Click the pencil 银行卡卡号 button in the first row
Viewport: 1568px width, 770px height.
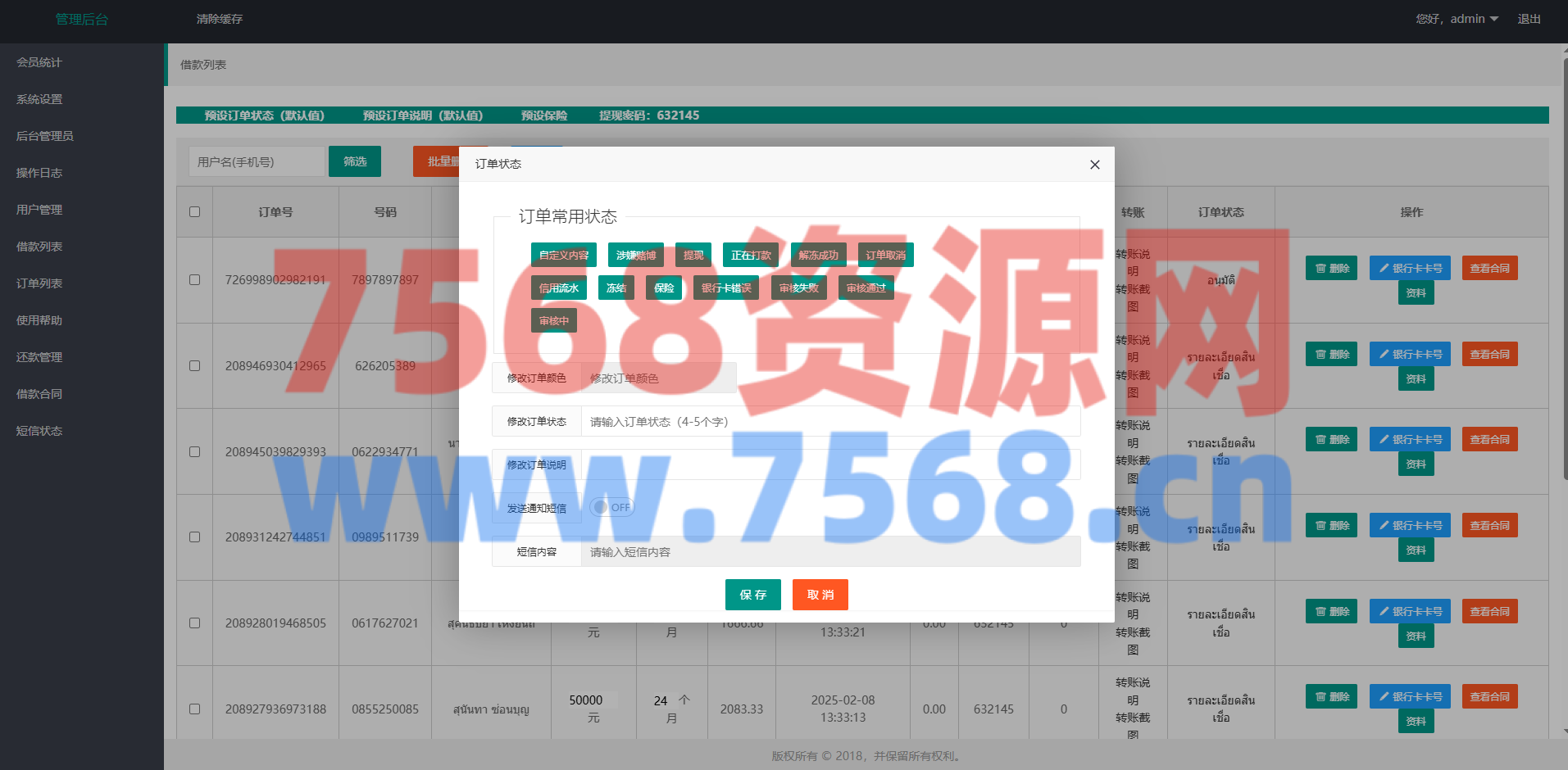pos(1410,269)
